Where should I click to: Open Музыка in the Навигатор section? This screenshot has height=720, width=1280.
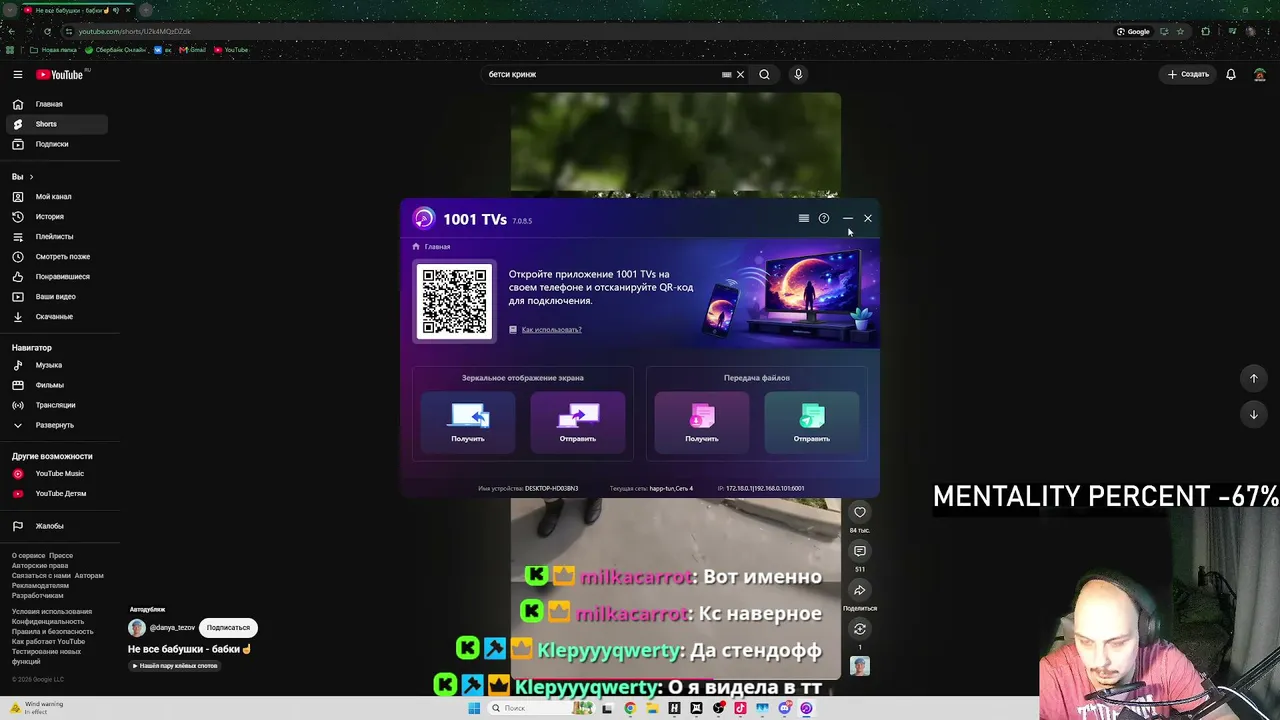coord(56,365)
